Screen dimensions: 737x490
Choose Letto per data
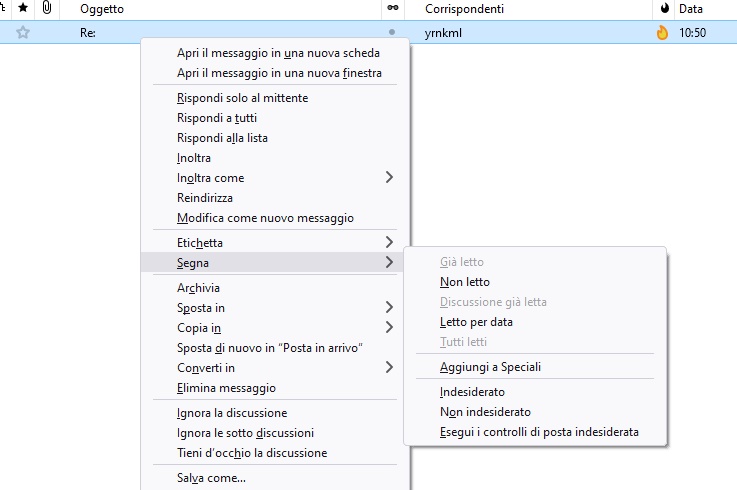535,322
